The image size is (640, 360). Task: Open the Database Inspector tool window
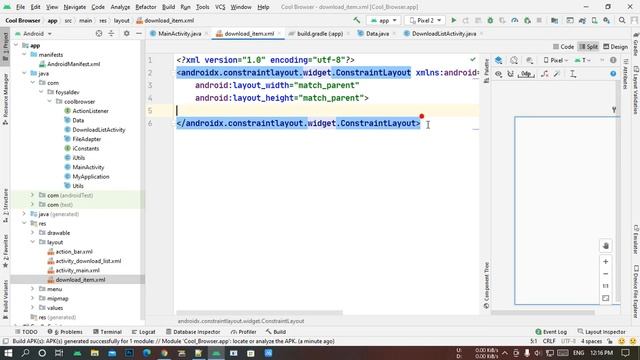pos(193,332)
